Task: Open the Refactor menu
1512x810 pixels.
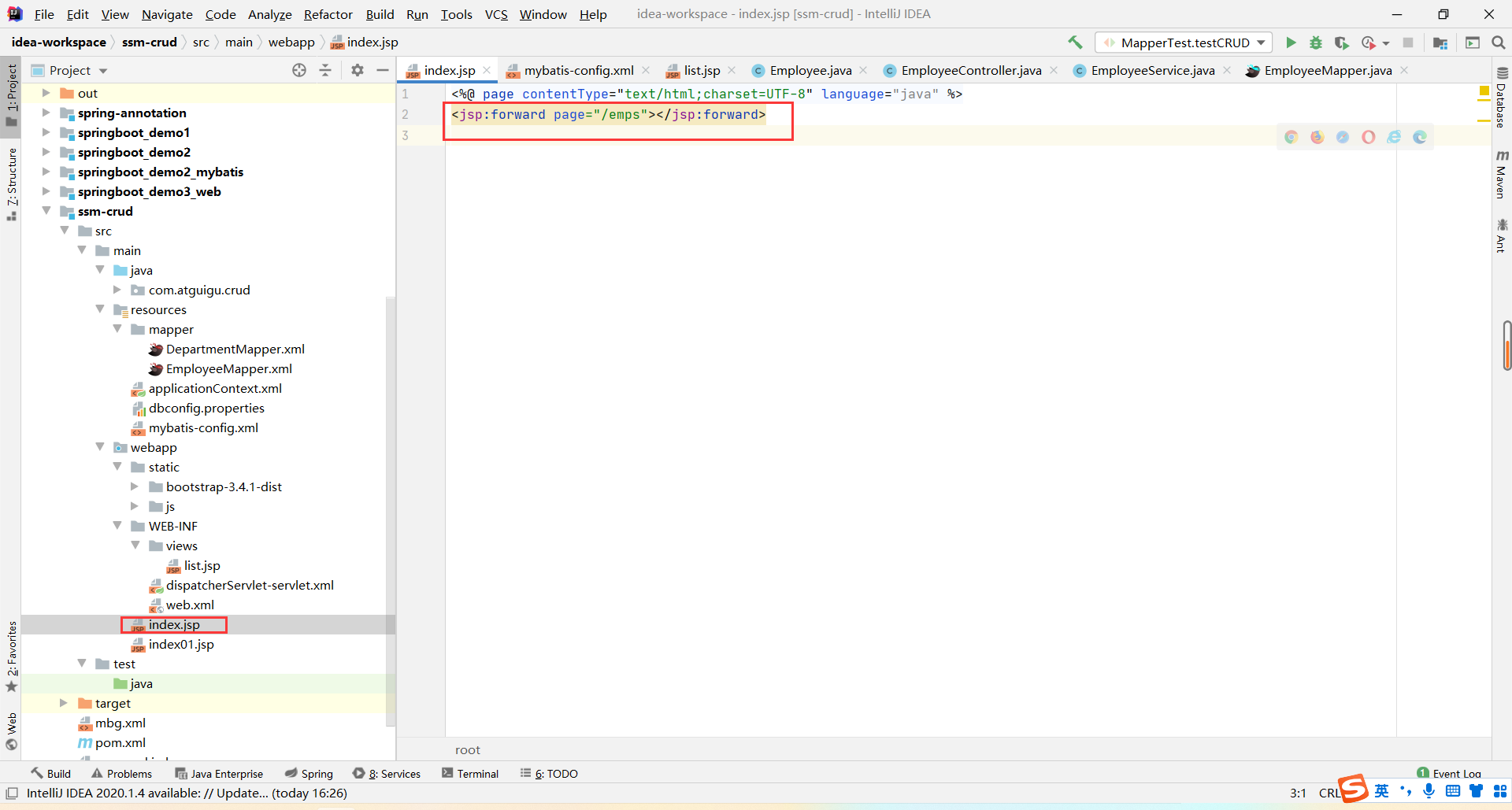Action: coord(328,14)
